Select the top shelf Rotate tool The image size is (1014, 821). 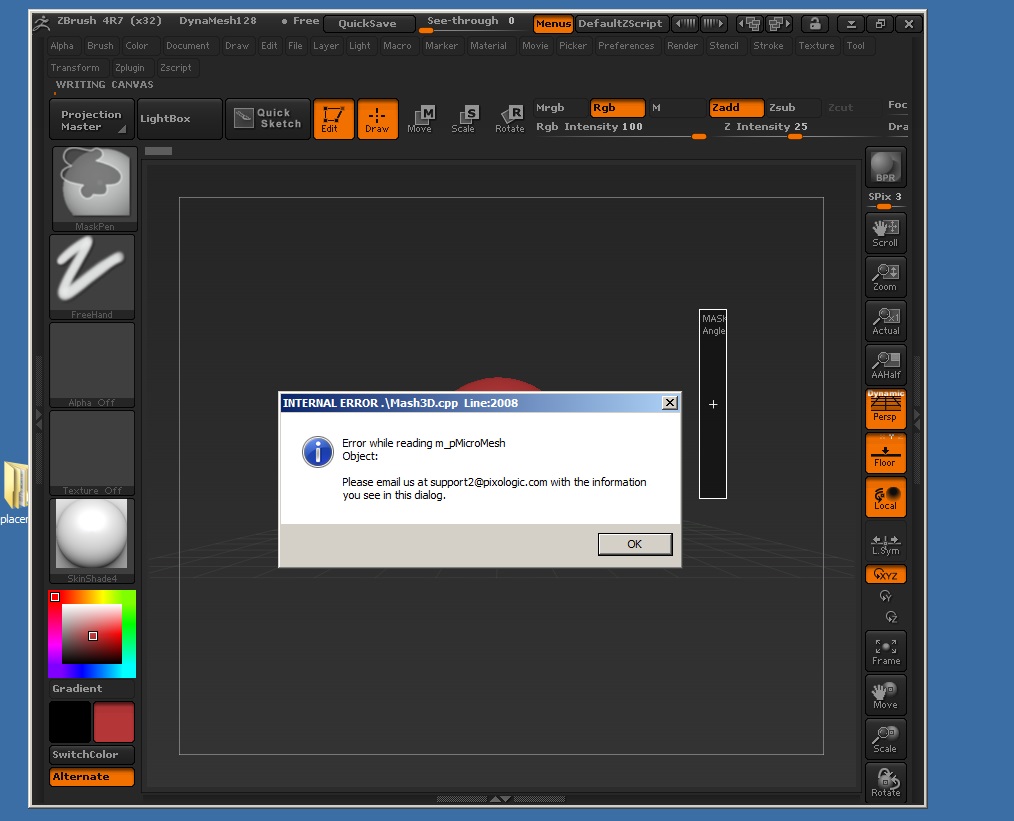pyautogui.click(x=510, y=119)
